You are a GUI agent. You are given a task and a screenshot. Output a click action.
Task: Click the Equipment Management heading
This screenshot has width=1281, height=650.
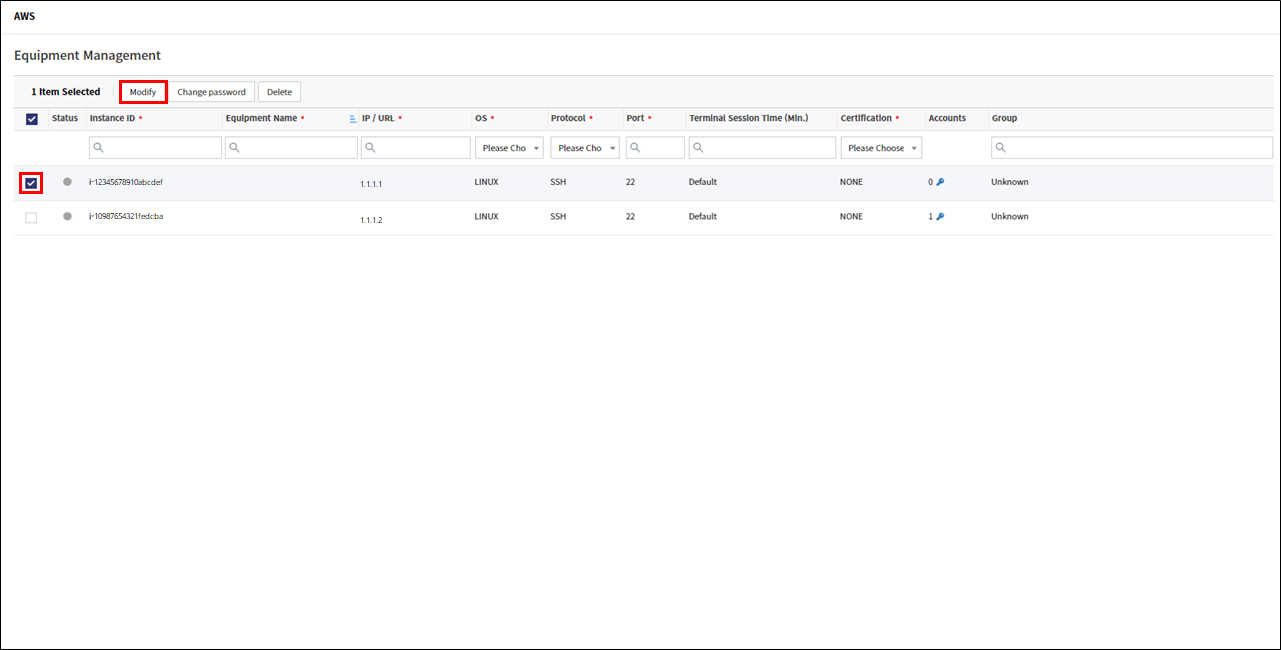click(x=87, y=55)
